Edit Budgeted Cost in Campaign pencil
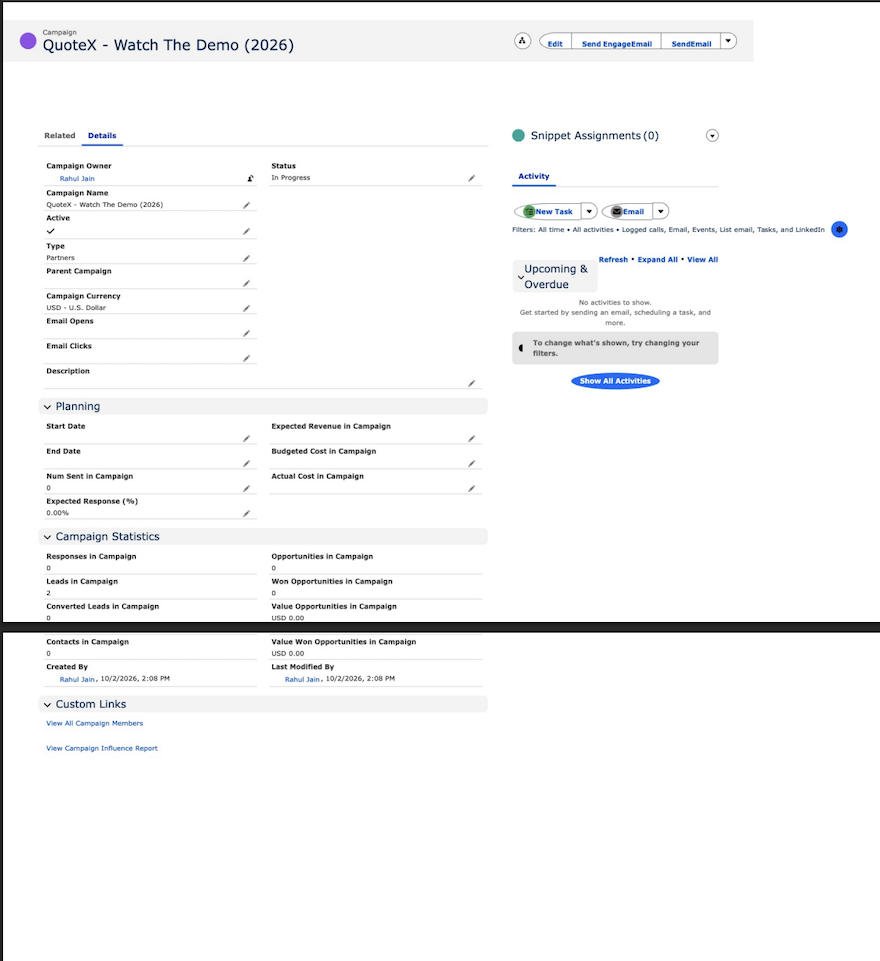 tap(471, 463)
